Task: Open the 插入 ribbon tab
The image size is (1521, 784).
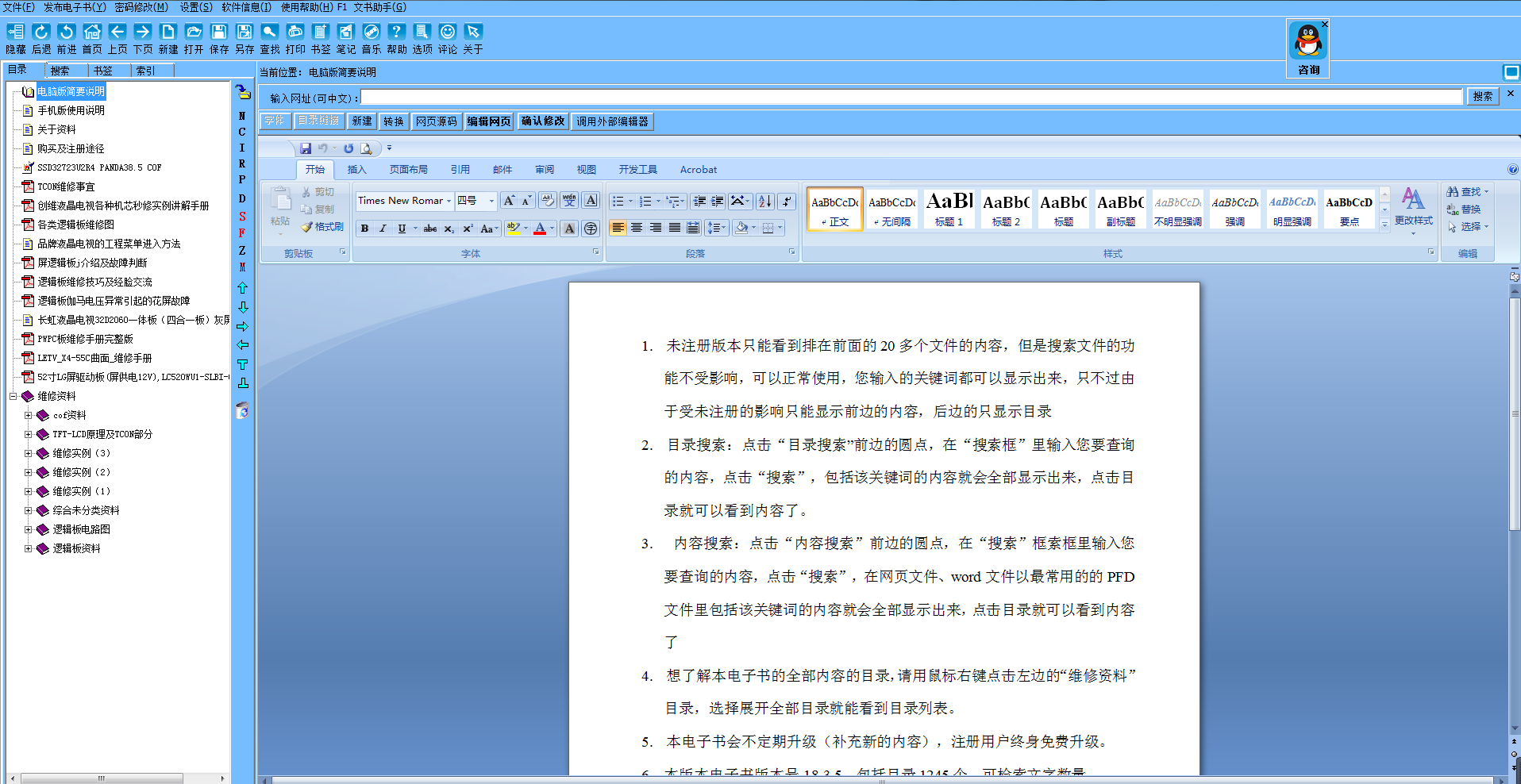Action: coord(357,170)
